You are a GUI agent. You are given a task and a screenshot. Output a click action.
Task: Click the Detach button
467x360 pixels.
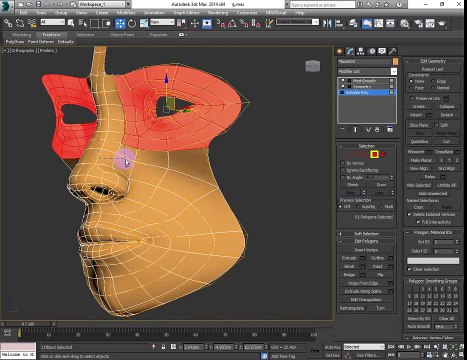point(447,115)
